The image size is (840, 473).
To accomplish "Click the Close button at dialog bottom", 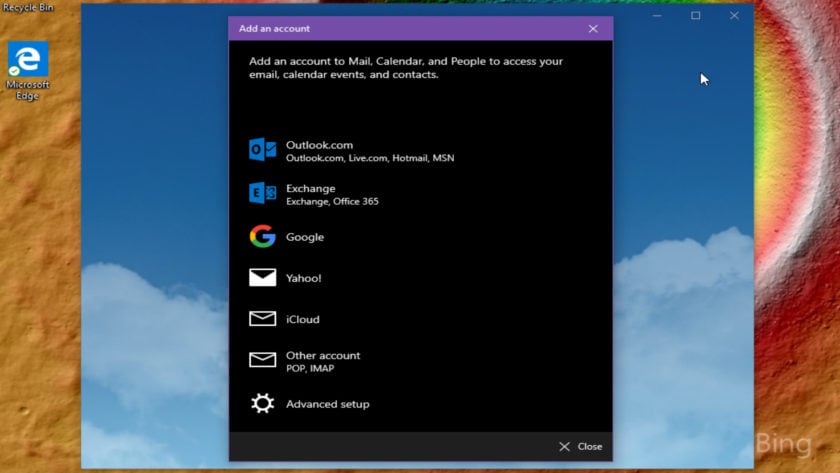I will point(580,446).
